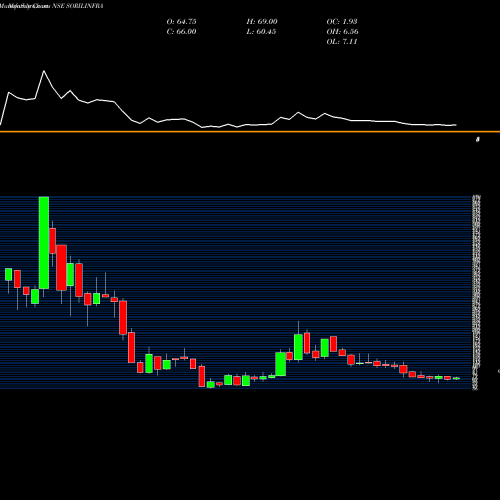Click the OH: 6.56 reading
This screenshot has width=500, height=500.
(x=343, y=31)
